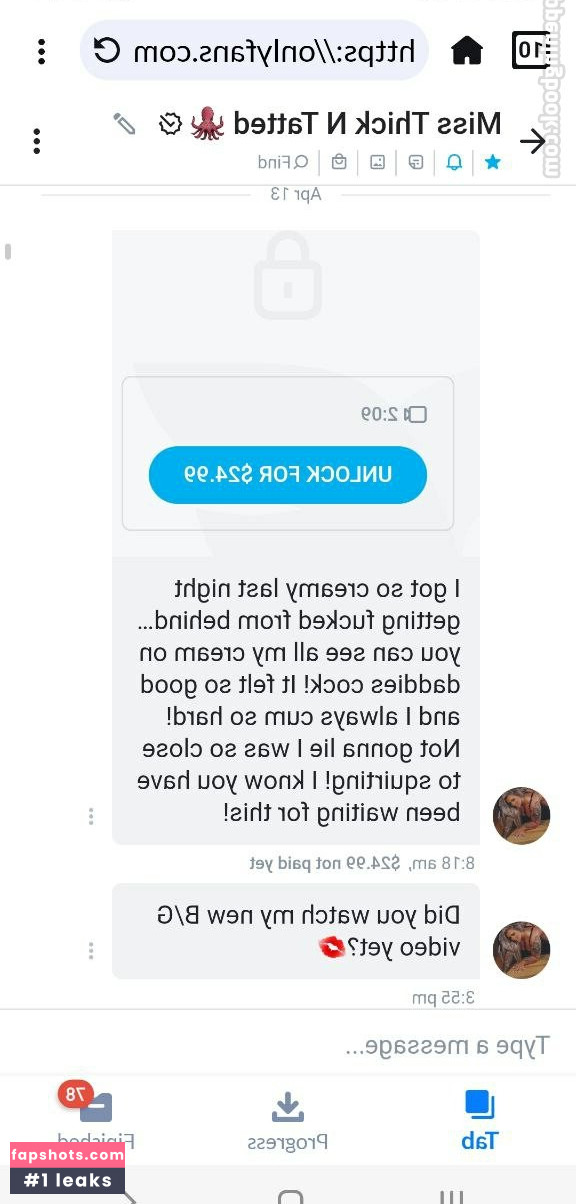Click the sender avatar beside locked message
The image size is (576, 1204).
point(522,816)
